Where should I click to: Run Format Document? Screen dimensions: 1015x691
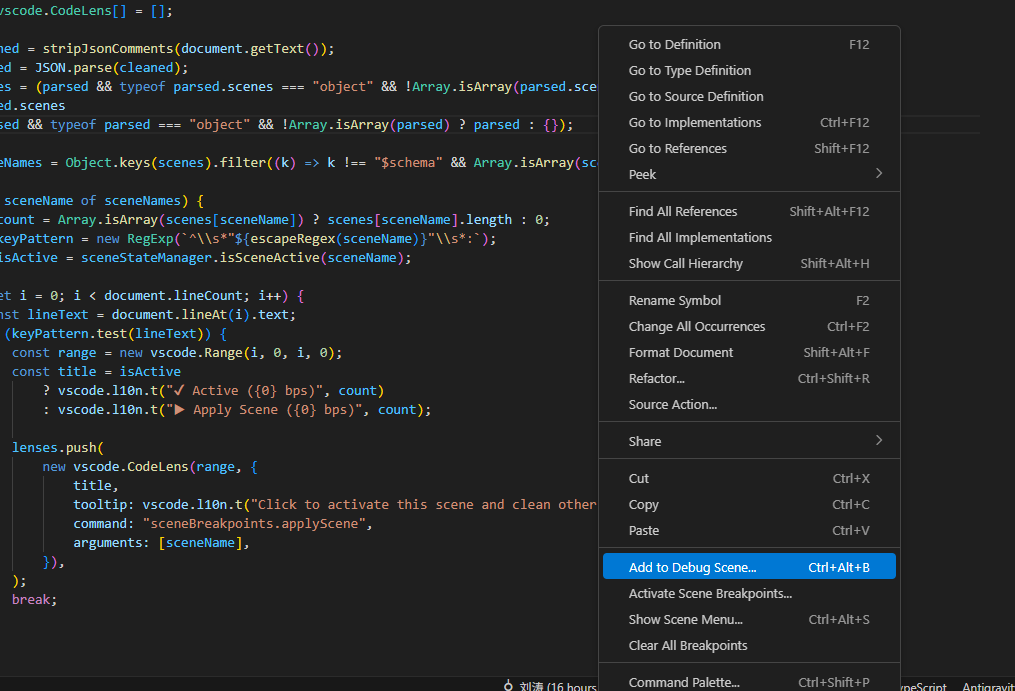click(x=749, y=352)
